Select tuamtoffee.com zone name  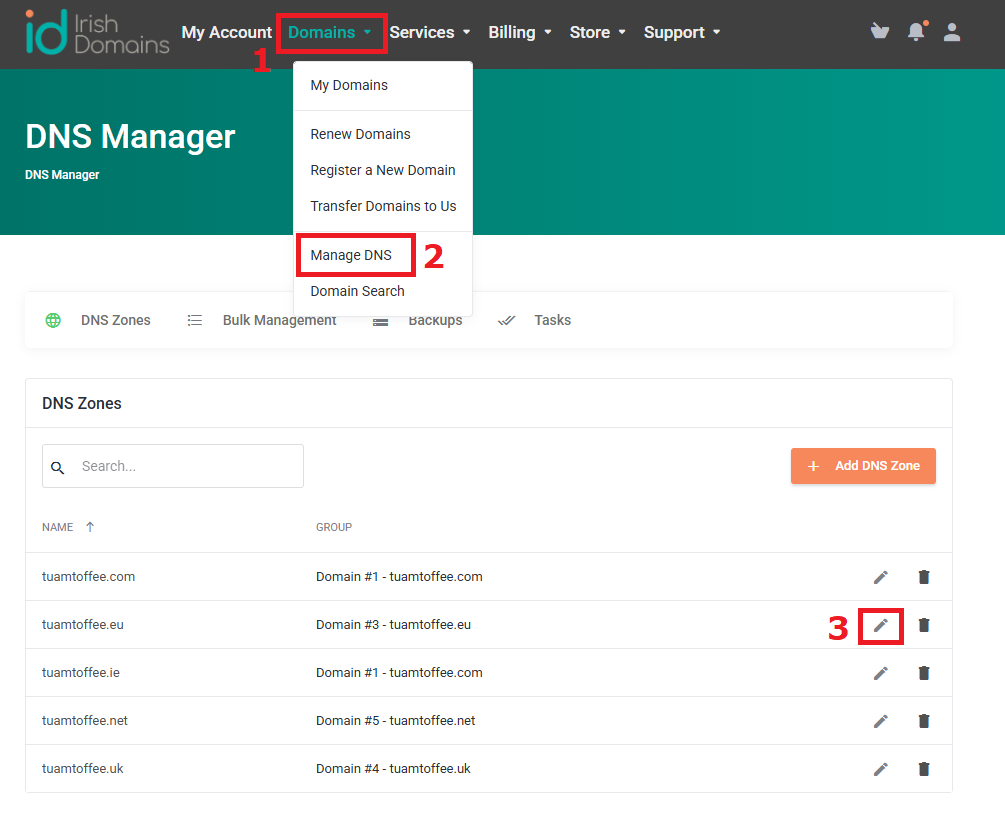[x=88, y=577]
